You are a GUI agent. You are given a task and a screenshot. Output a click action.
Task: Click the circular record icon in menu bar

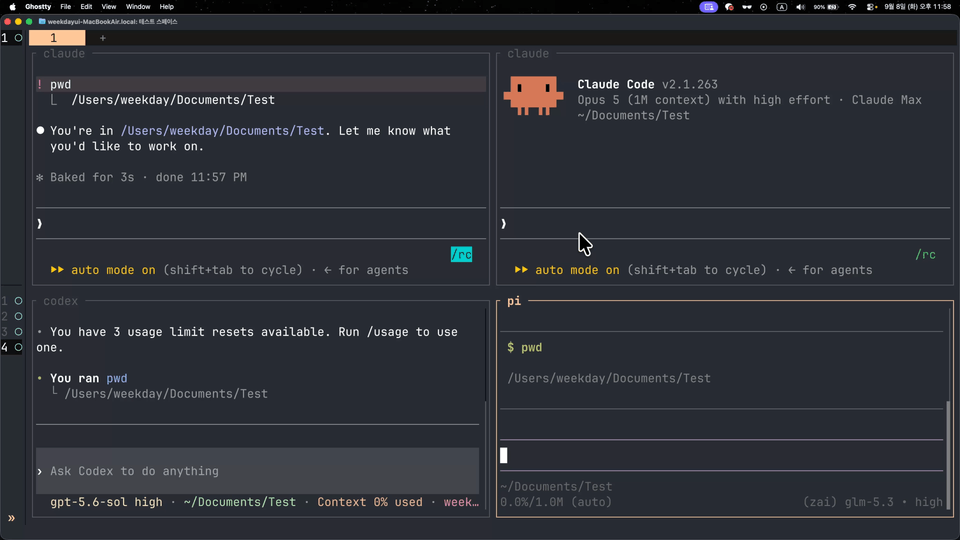[x=763, y=7]
